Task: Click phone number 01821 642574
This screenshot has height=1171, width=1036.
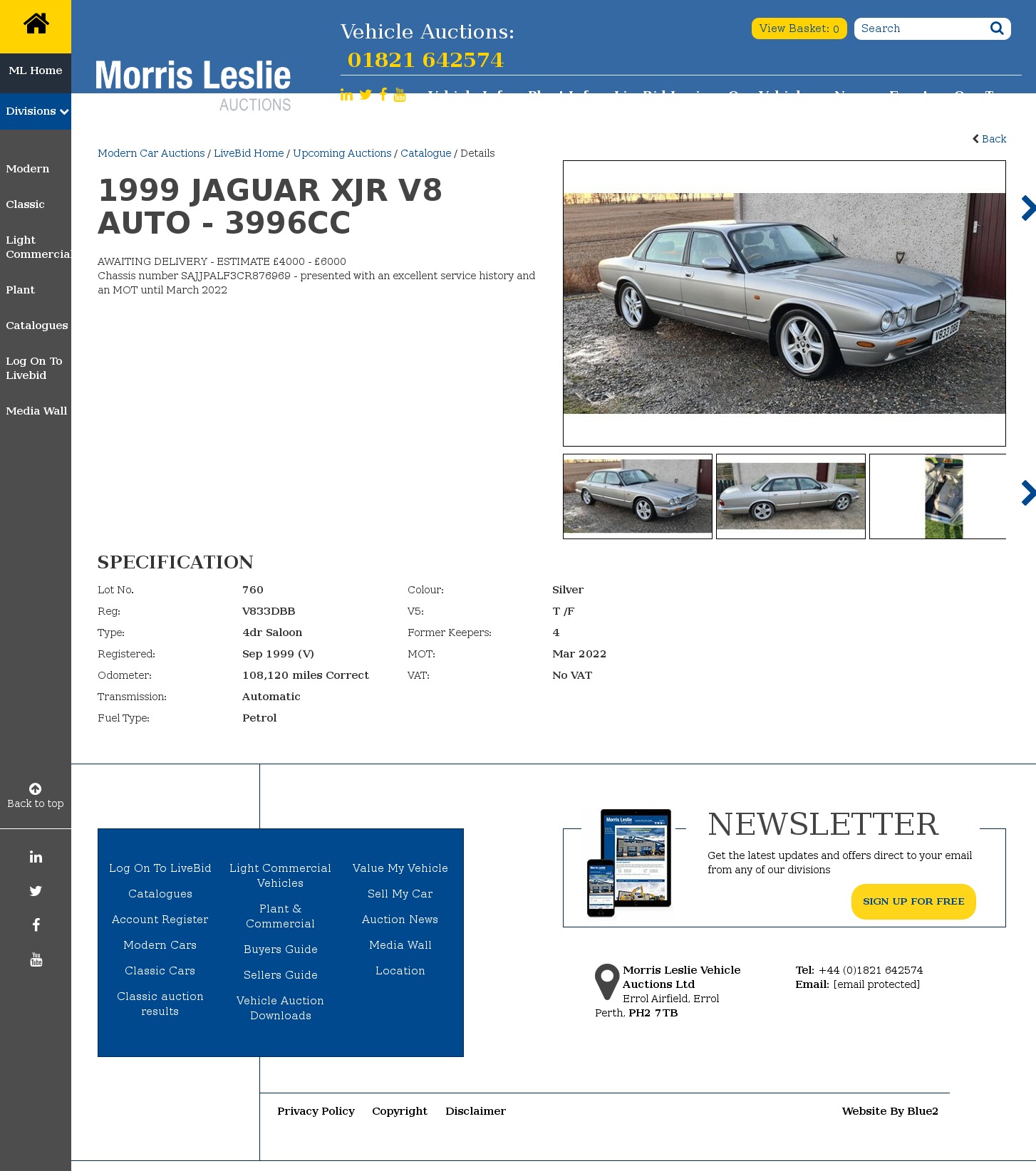Action: point(425,60)
